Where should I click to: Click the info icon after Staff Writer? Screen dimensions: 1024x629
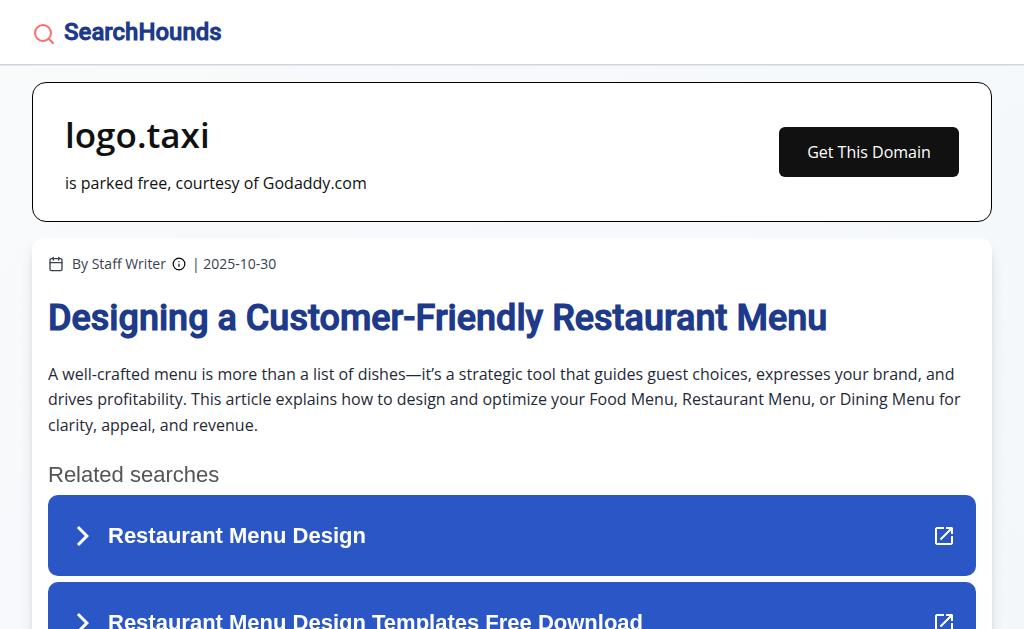pyautogui.click(x=179, y=264)
